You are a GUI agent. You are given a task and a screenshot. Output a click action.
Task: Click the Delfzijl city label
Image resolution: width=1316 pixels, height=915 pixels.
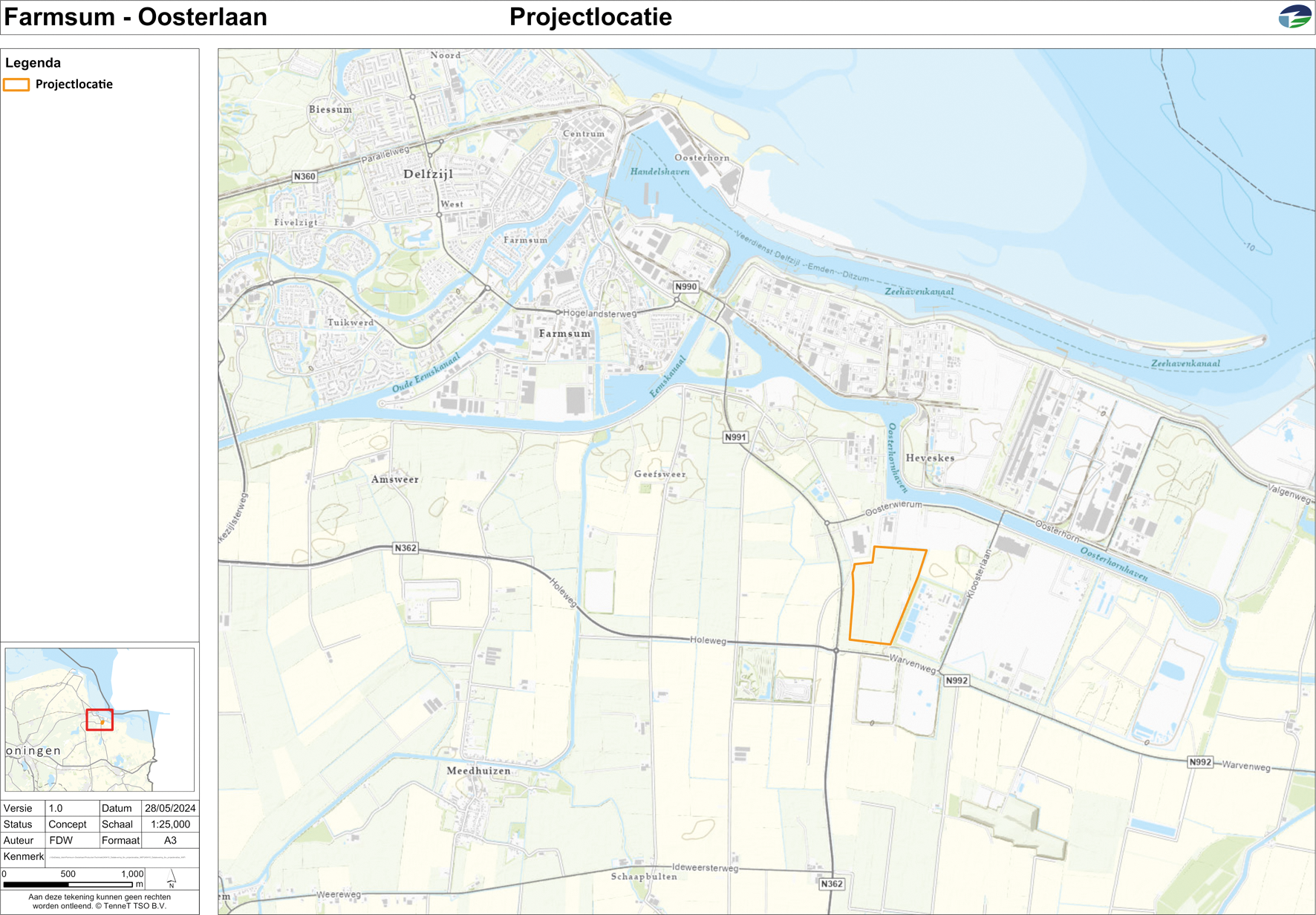click(x=428, y=174)
